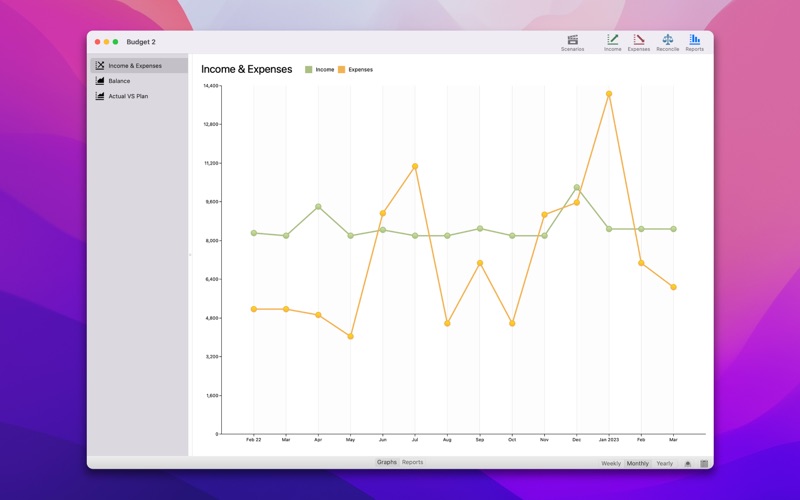
Task: Click the orange Expenses legend swatch
Action: pyautogui.click(x=342, y=70)
